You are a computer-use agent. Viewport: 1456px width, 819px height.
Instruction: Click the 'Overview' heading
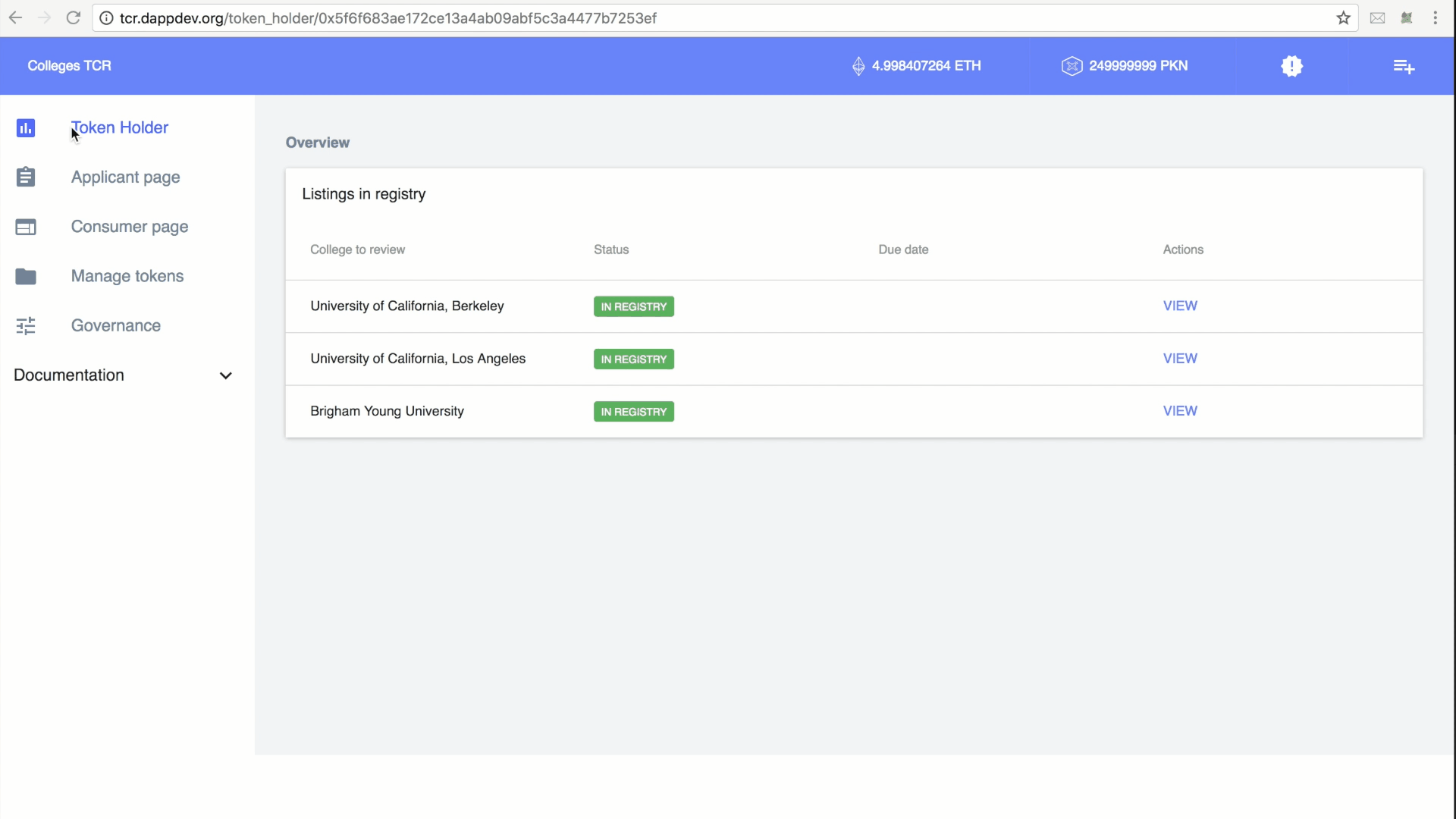coord(318,143)
